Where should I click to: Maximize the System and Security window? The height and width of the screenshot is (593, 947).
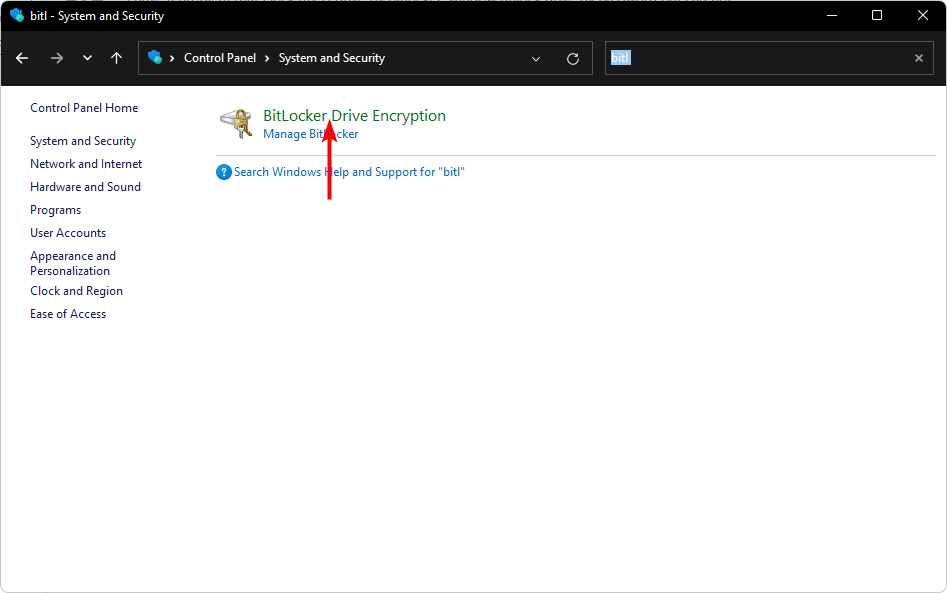[877, 16]
